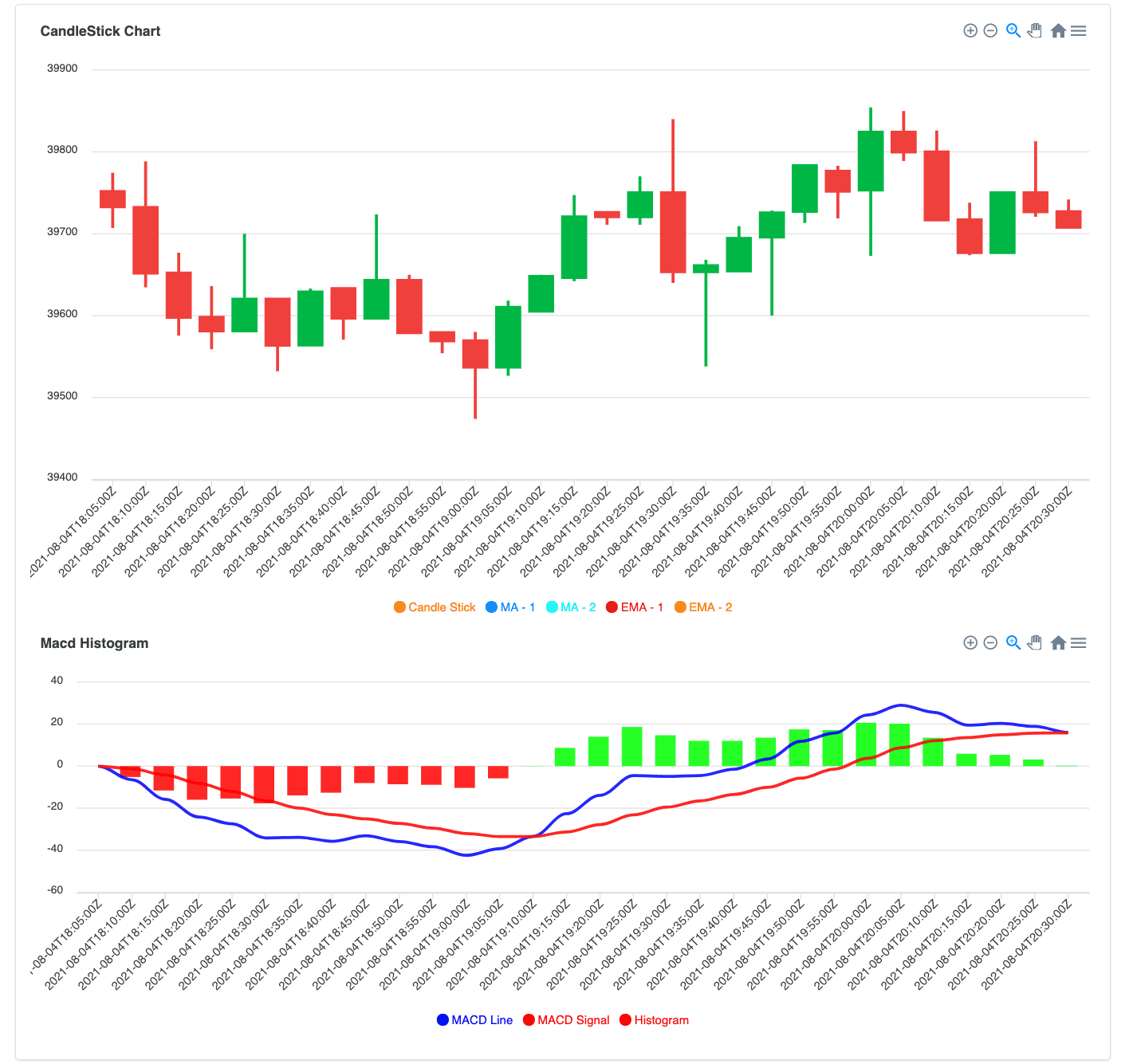The height and width of the screenshot is (1064, 1129).
Task: Click the tall red candle at 19:30
Action: [673, 232]
